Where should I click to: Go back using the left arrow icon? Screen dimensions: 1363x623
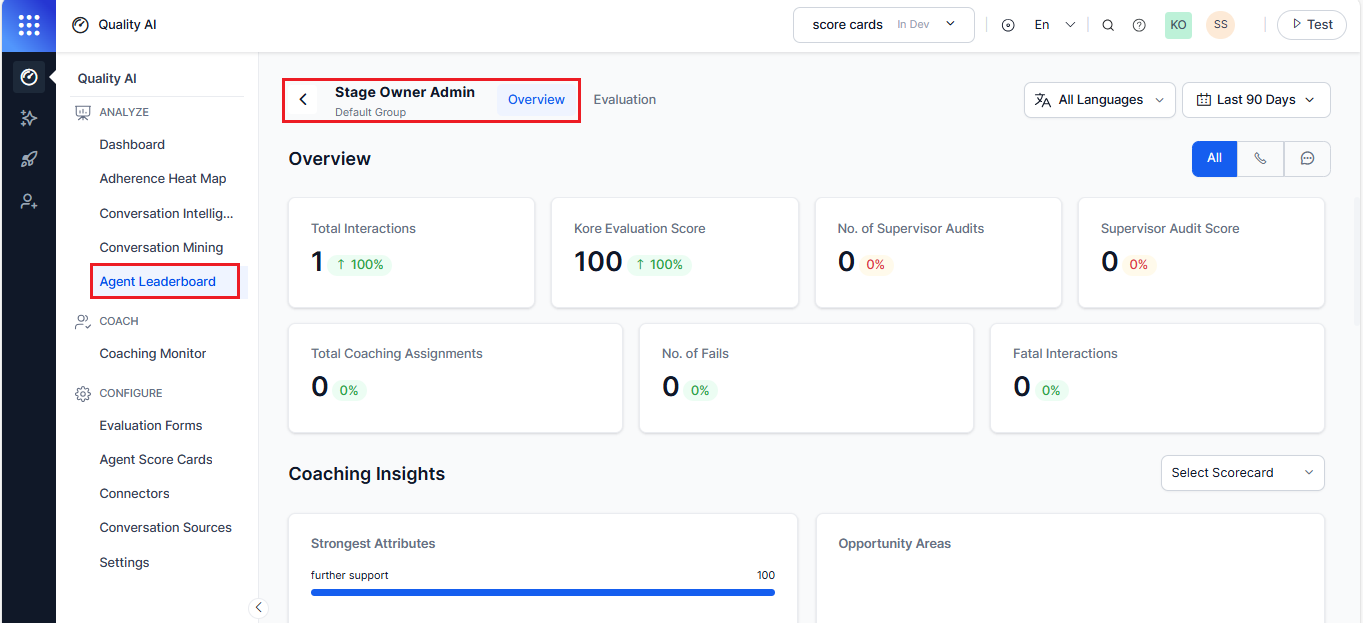303,100
